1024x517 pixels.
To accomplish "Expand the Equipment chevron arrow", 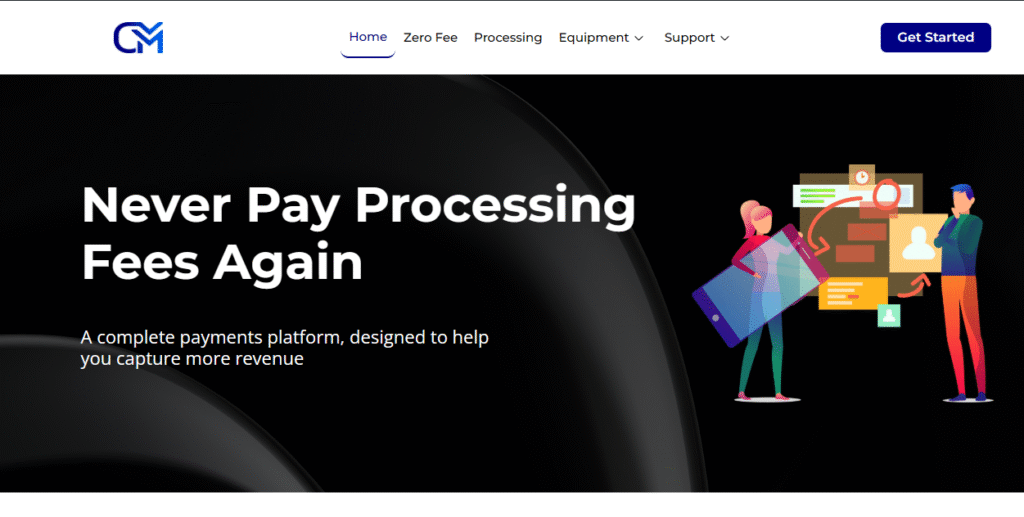I will click(x=639, y=39).
